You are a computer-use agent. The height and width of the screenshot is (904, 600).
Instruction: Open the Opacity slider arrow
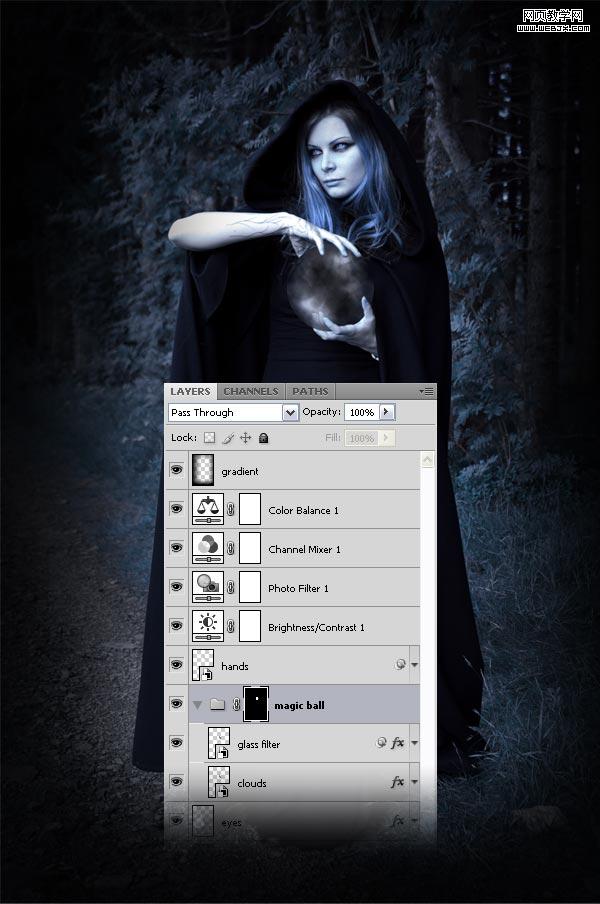(387, 412)
